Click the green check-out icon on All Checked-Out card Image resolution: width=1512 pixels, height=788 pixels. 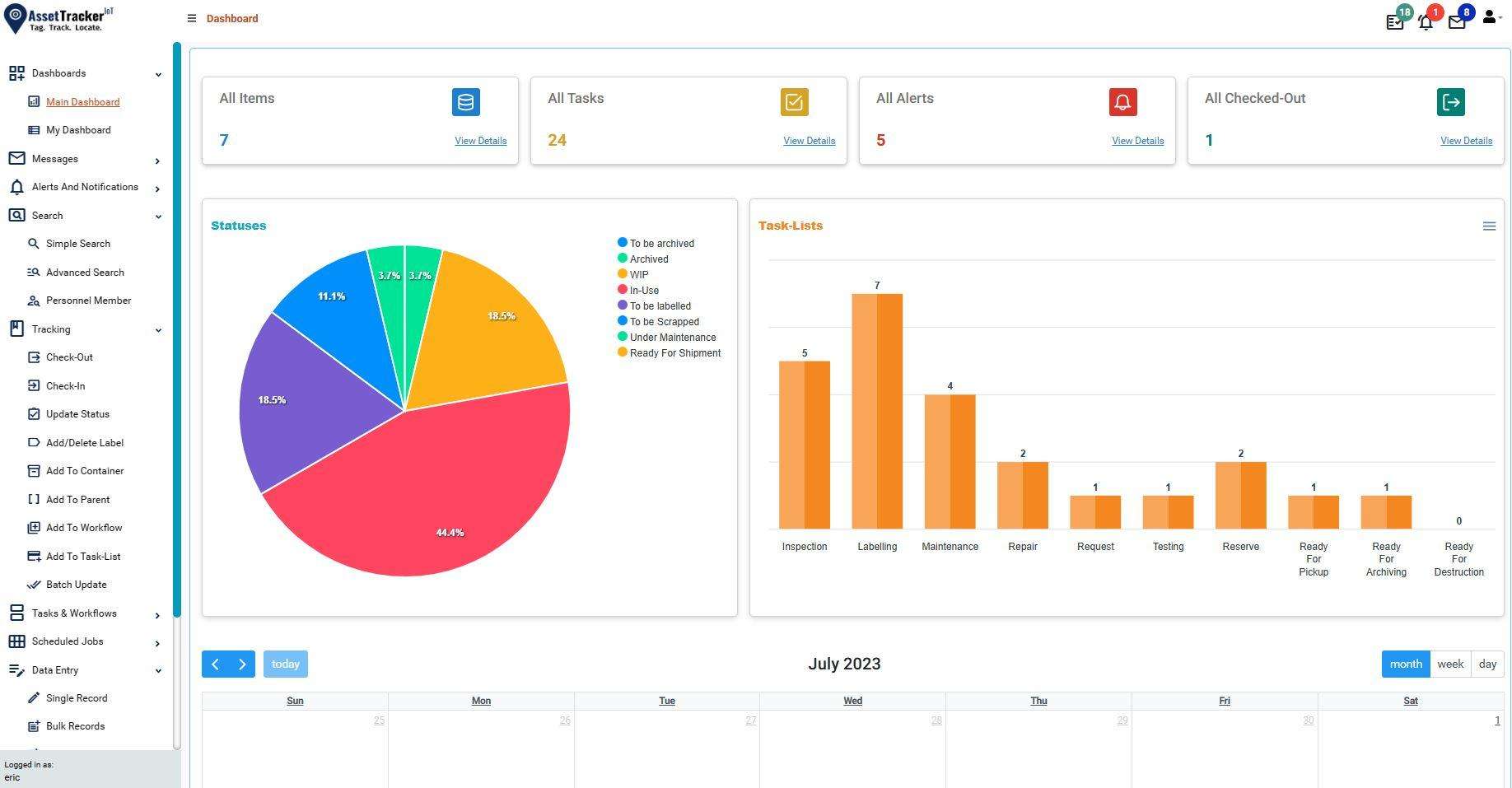[1451, 101]
